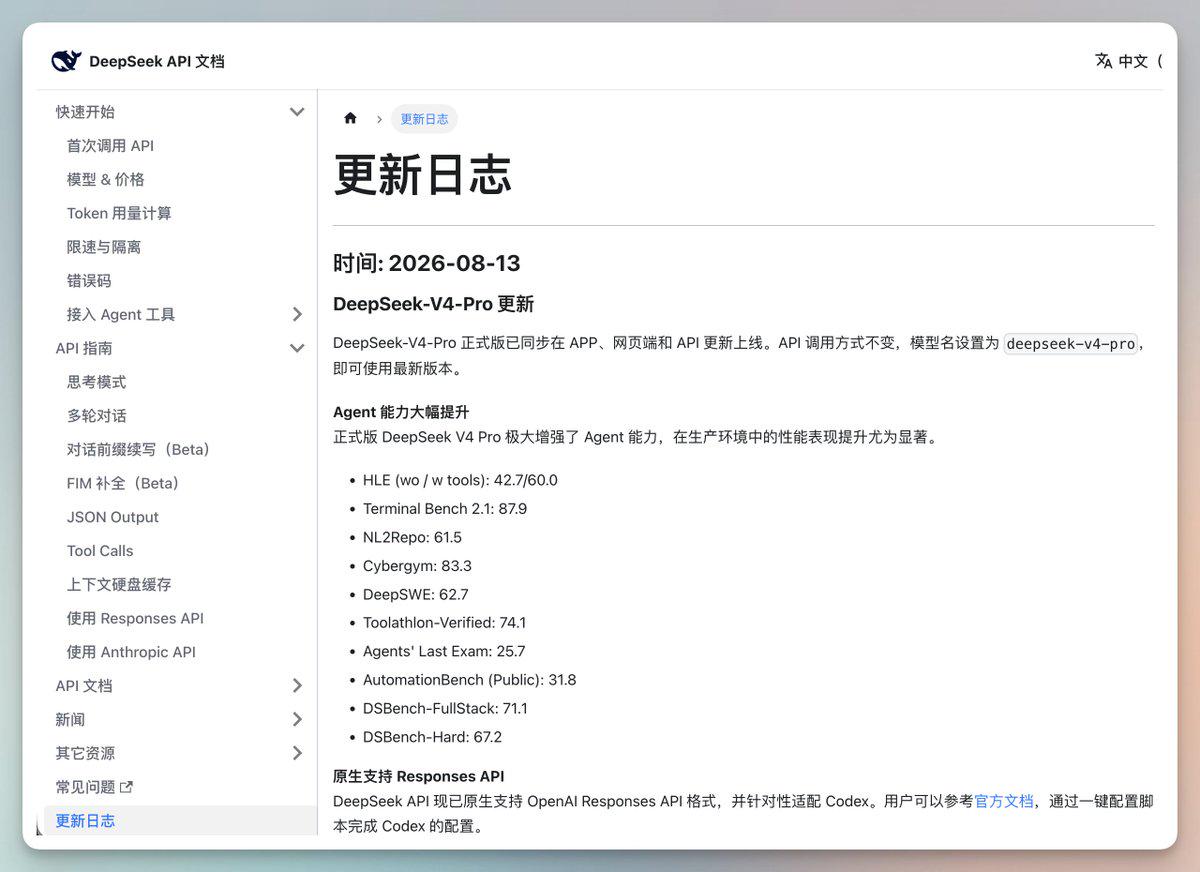Open 多轮对话 guide
Screen dimensions: 1200x872
[96, 416]
